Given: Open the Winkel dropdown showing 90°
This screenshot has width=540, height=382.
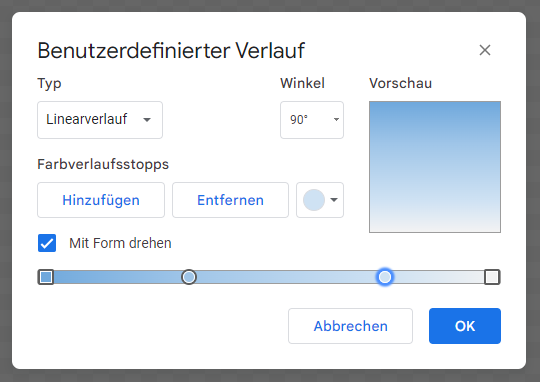Looking at the screenshot, I should coord(312,120).
